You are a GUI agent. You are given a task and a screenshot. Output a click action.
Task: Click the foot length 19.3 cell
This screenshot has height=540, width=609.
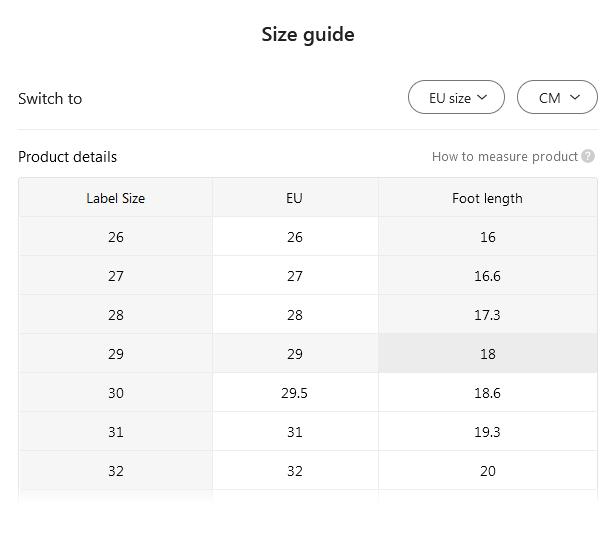(x=487, y=432)
